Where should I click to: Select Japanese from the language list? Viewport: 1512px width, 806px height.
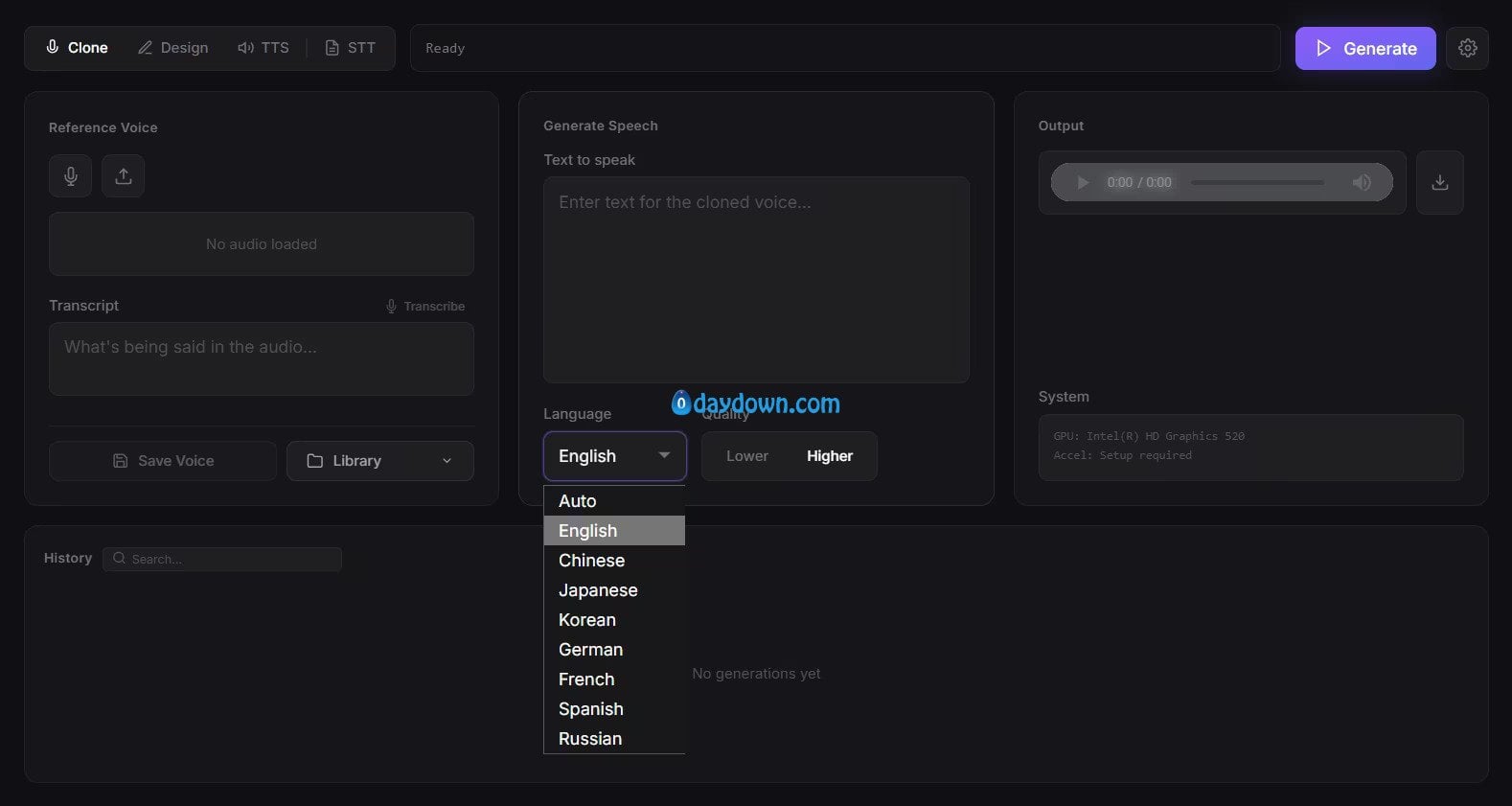coord(614,590)
